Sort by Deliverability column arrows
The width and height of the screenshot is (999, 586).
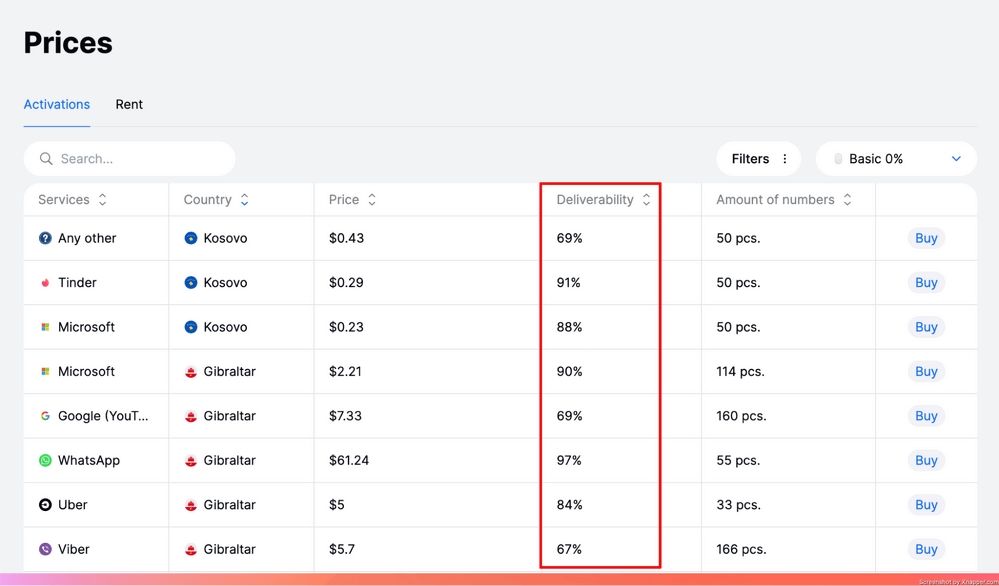646,199
